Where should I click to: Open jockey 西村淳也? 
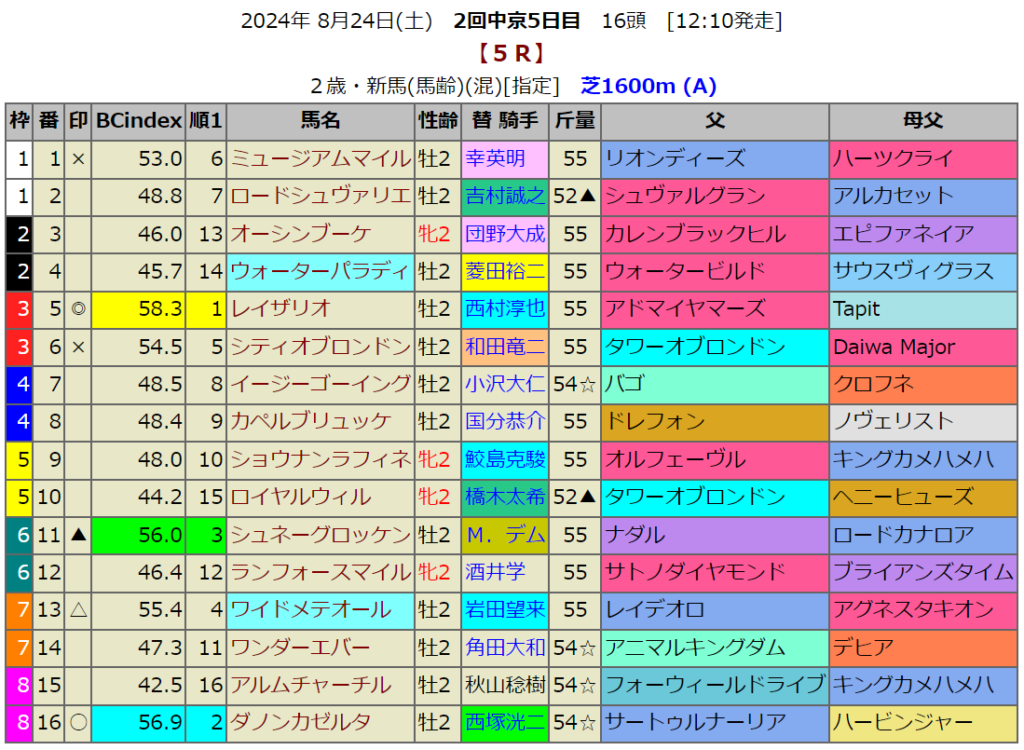(x=505, y=310)
